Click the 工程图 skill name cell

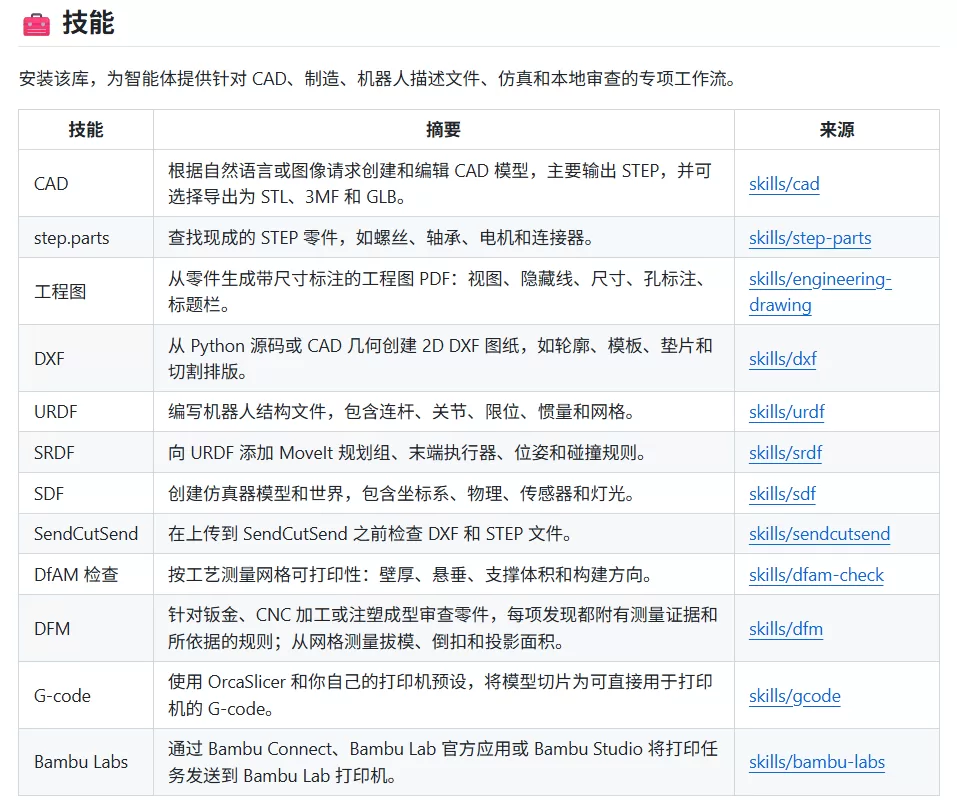tap(86, 291)
